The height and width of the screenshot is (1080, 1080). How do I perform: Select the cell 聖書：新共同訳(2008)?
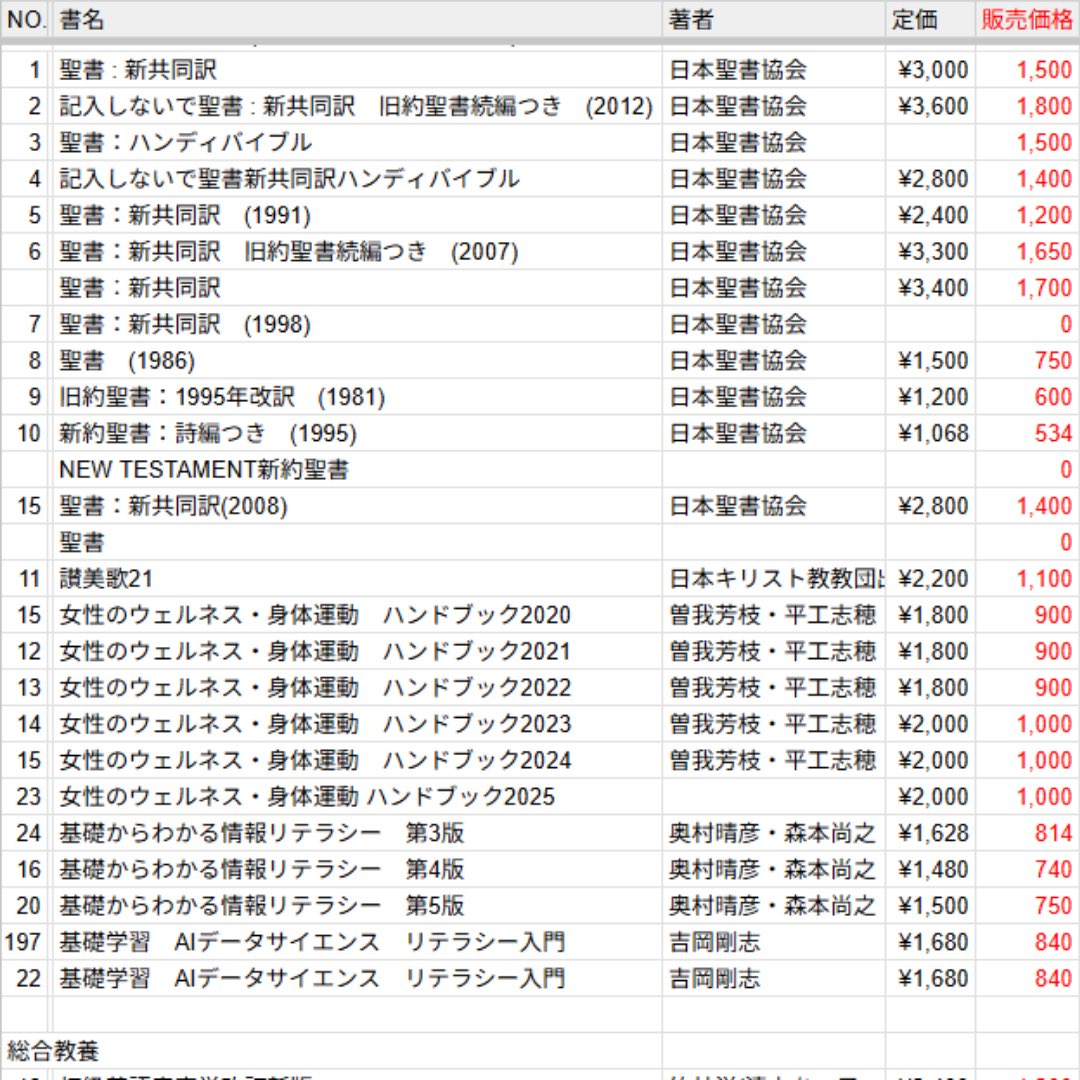click(357, 506)
